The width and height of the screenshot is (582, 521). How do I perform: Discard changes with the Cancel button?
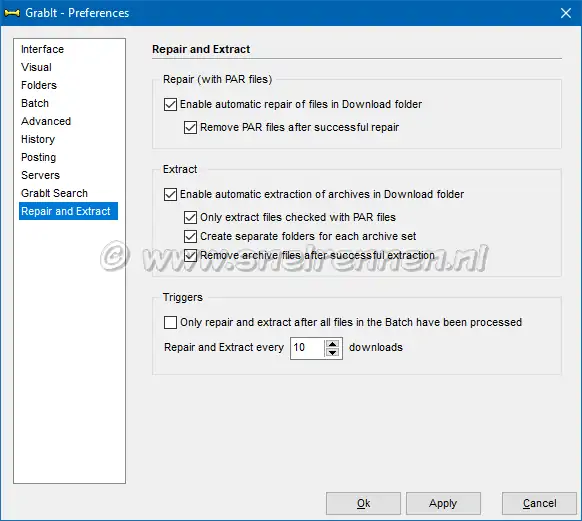click(x=539, y=504)
